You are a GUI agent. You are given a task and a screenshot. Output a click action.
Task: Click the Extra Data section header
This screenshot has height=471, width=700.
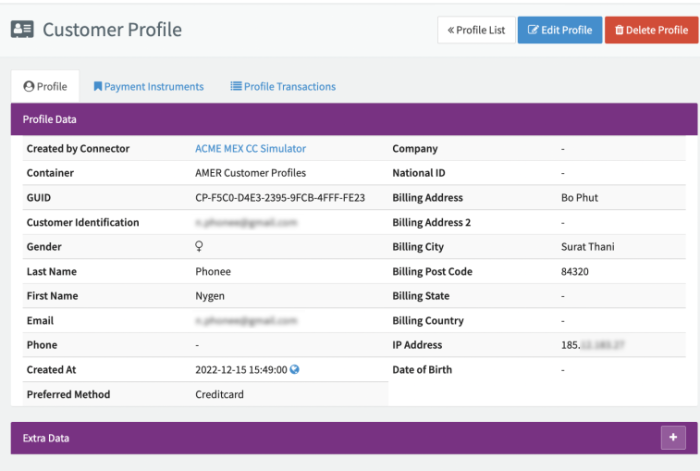click(x=354, y=438)
